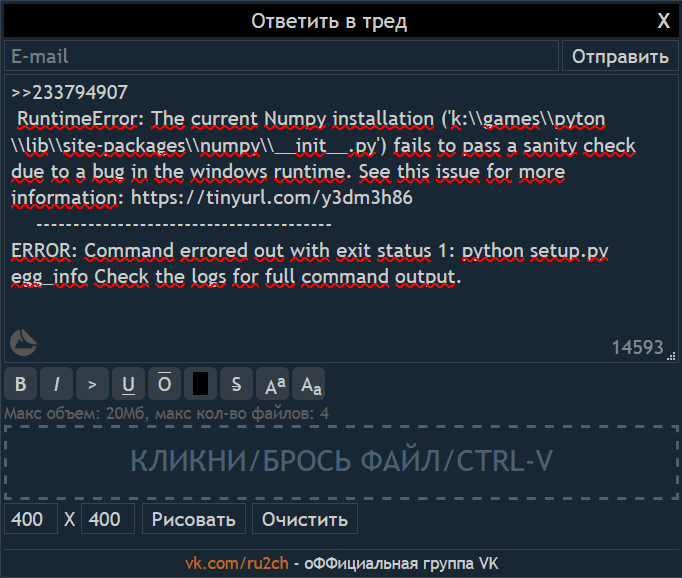Focus the E-mail input field
The image size is (682, 578).
tap(281, 56)
